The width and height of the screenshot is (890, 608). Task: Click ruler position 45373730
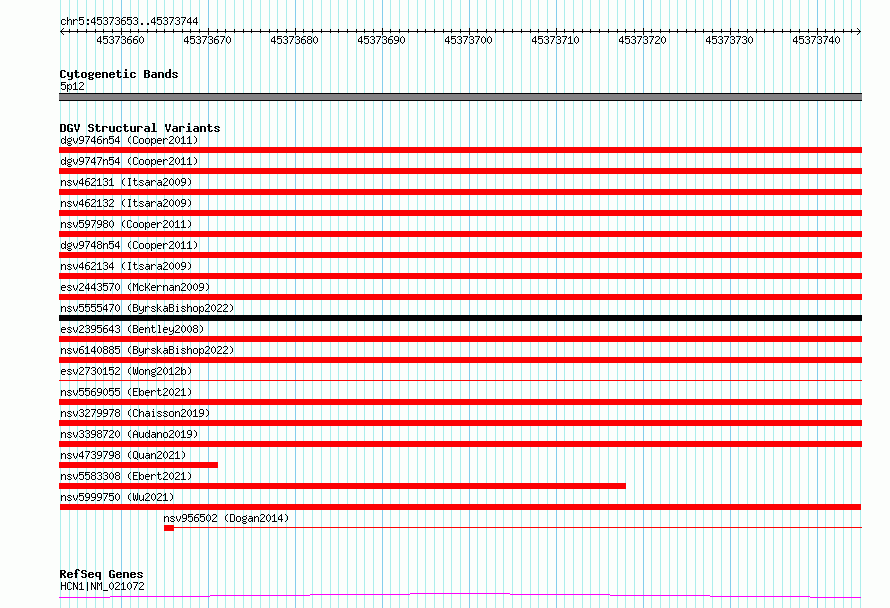(729, 40)
